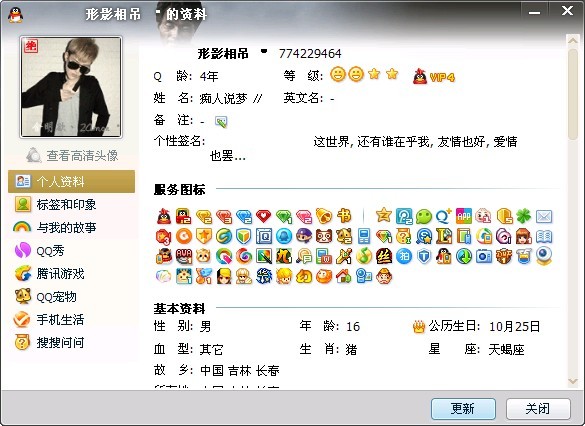Click the panda face service icon
The width and height of the screenshot is (585, 426).
(x=323, y=236)
